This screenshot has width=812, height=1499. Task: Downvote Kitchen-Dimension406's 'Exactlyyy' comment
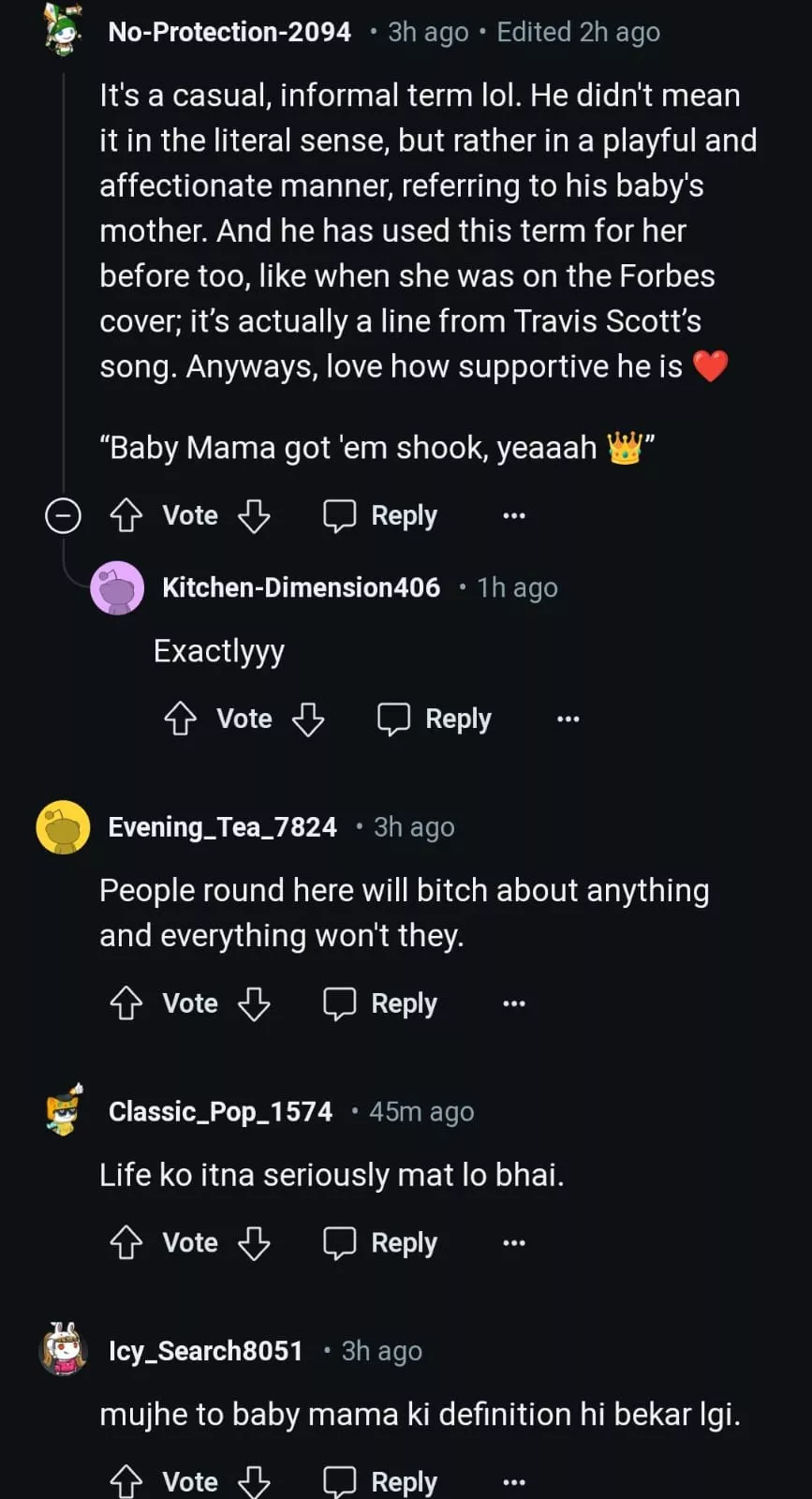point(308,720)
